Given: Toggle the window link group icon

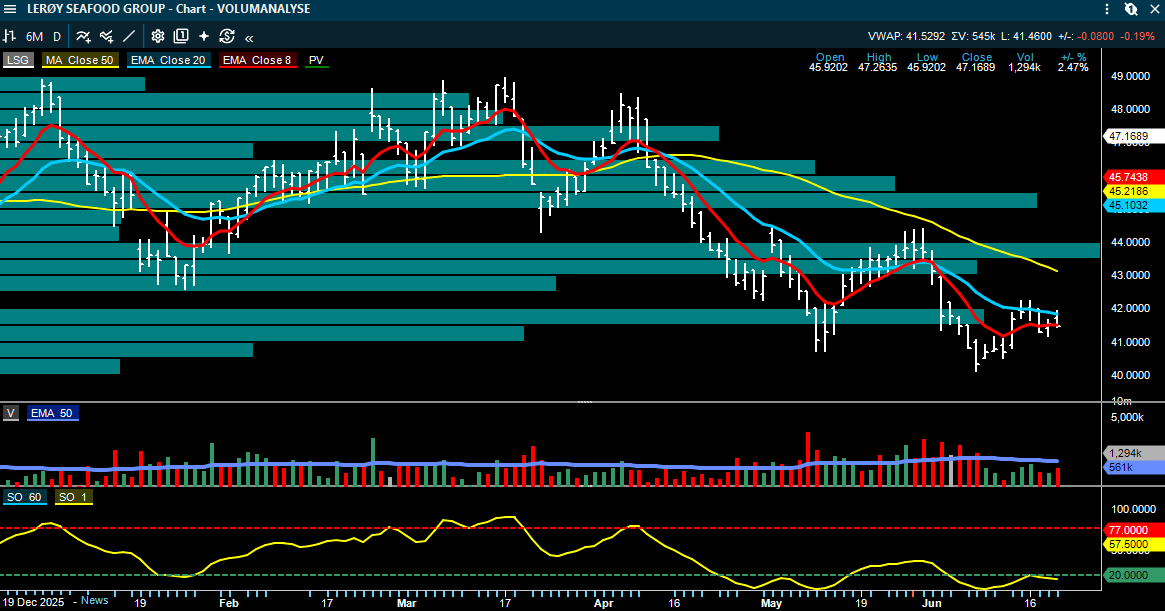Looking at the screenshot, I should point(1130,9).
